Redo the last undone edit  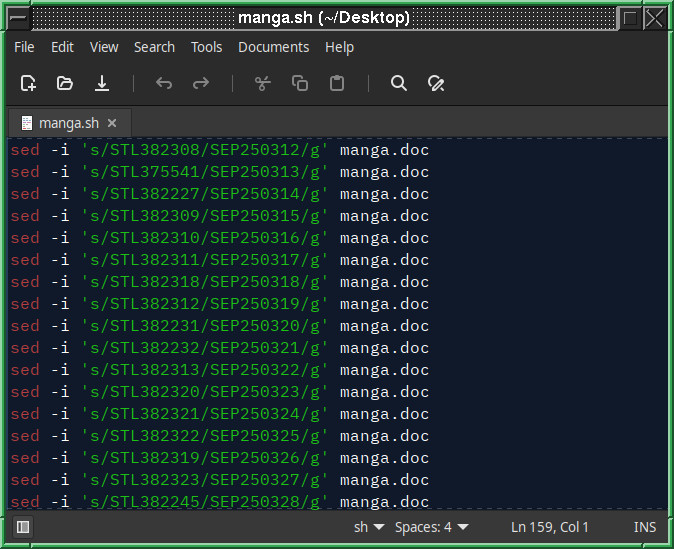pyautogui.click(x=201, y=83)
